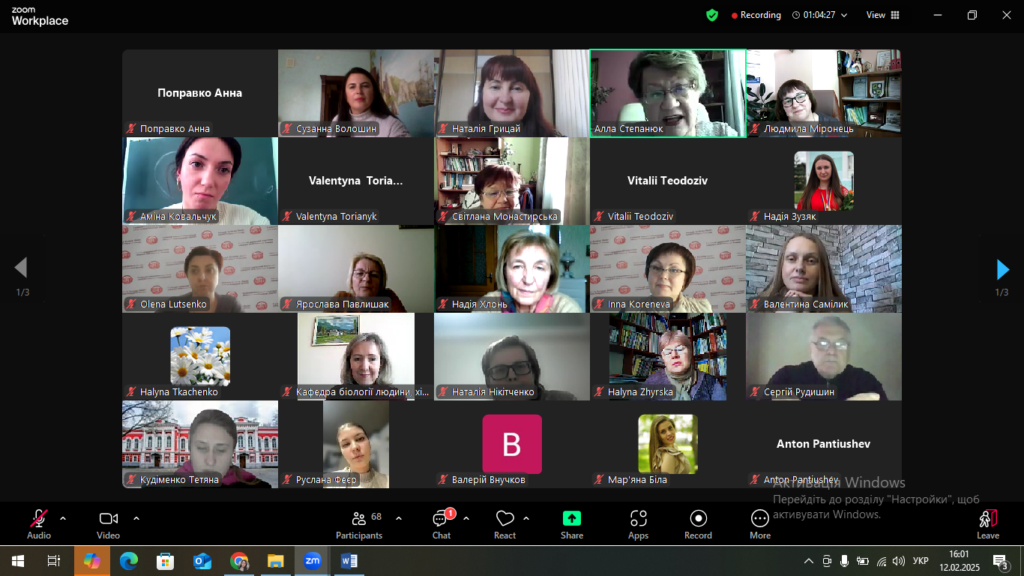Click the React heart icon
1024x576 pixels.
click(505, 523)
